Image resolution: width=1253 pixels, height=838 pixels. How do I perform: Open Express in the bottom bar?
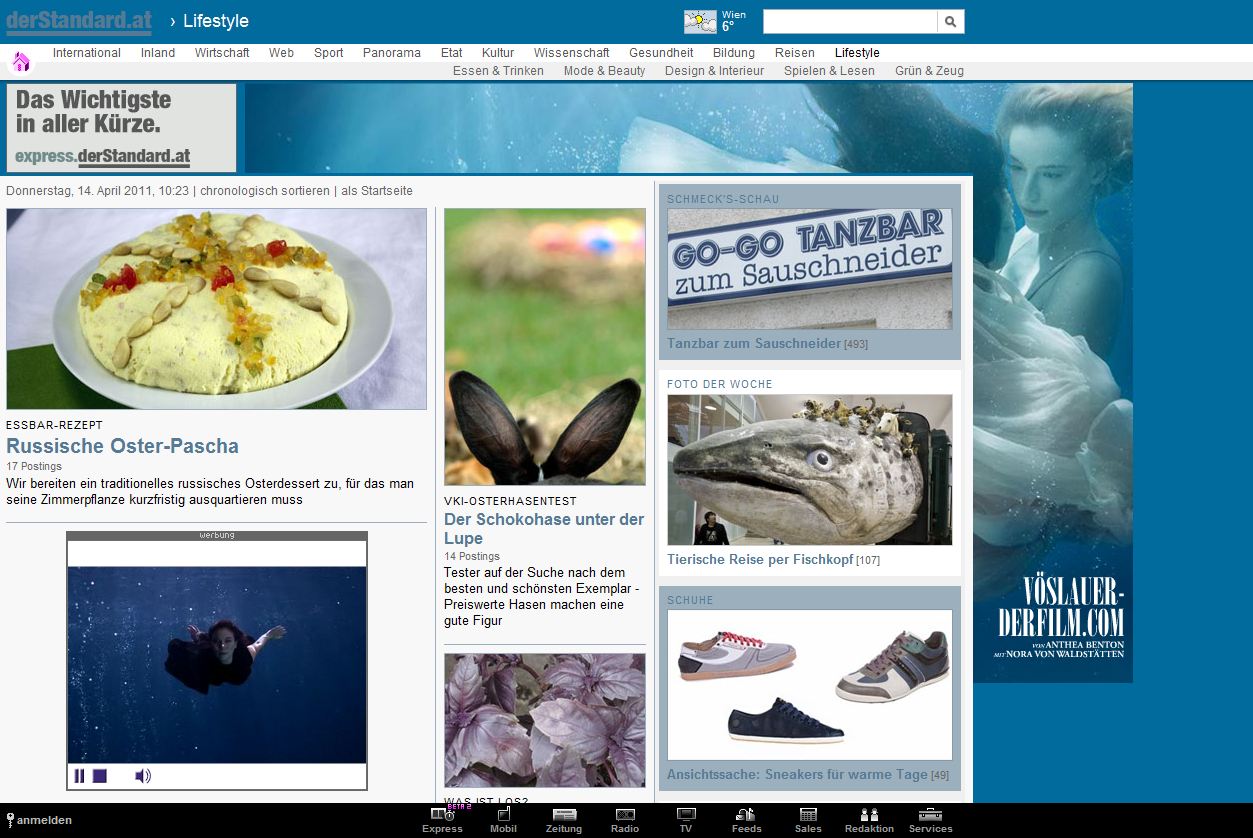(x=442, y=820)
